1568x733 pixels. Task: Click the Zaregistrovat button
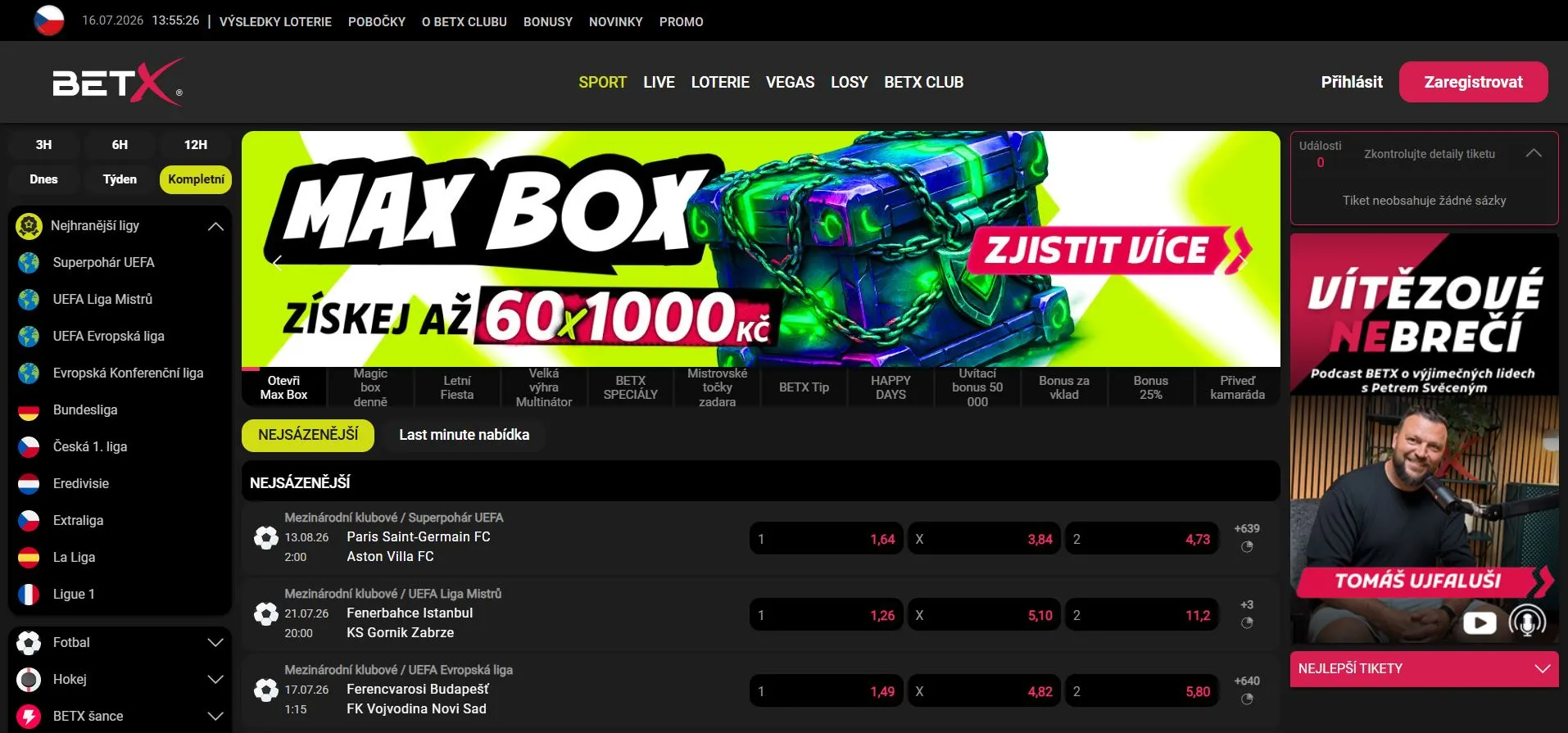pos(1473,82)
